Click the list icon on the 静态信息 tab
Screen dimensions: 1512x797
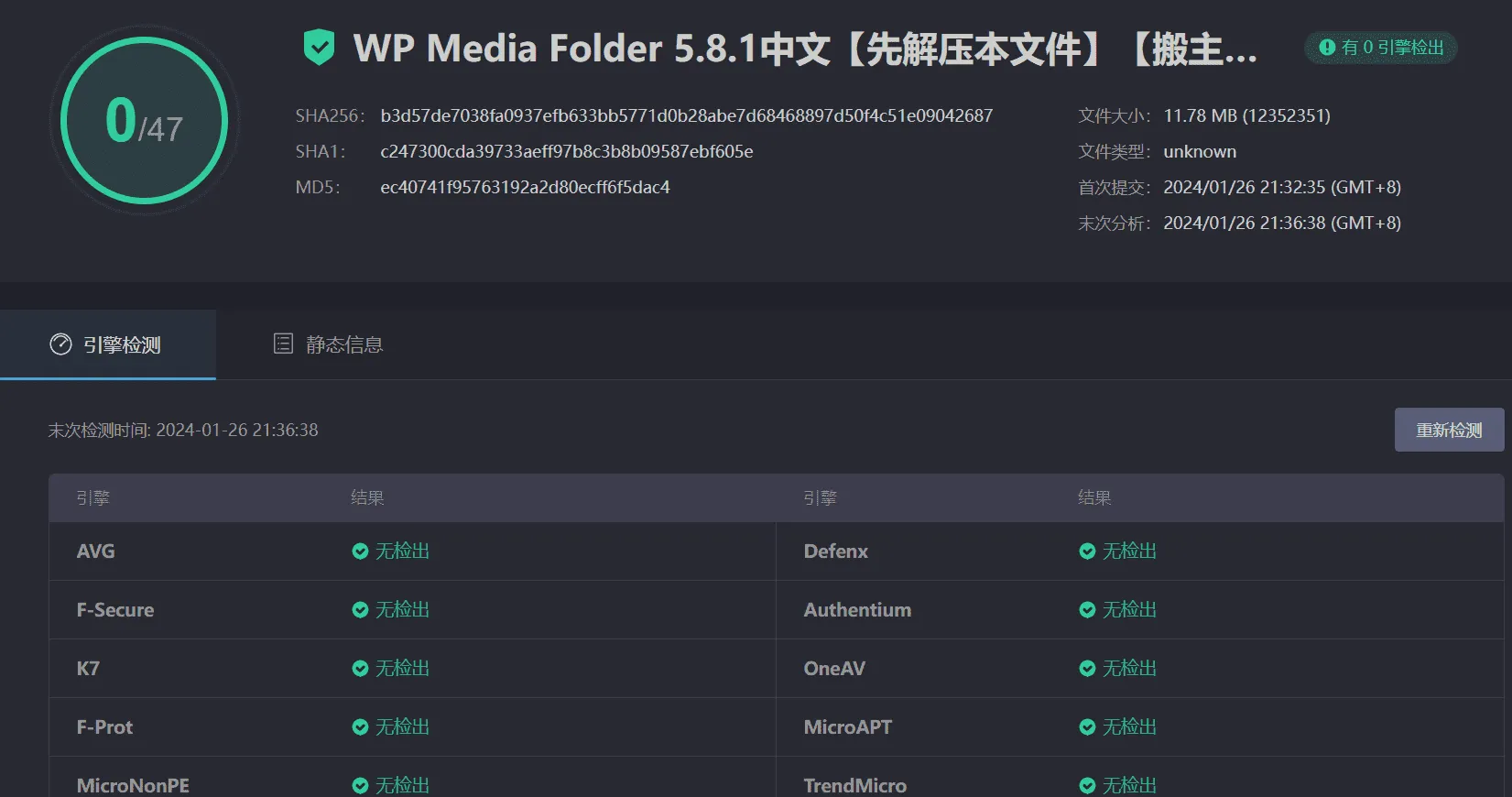coord(284,344)
